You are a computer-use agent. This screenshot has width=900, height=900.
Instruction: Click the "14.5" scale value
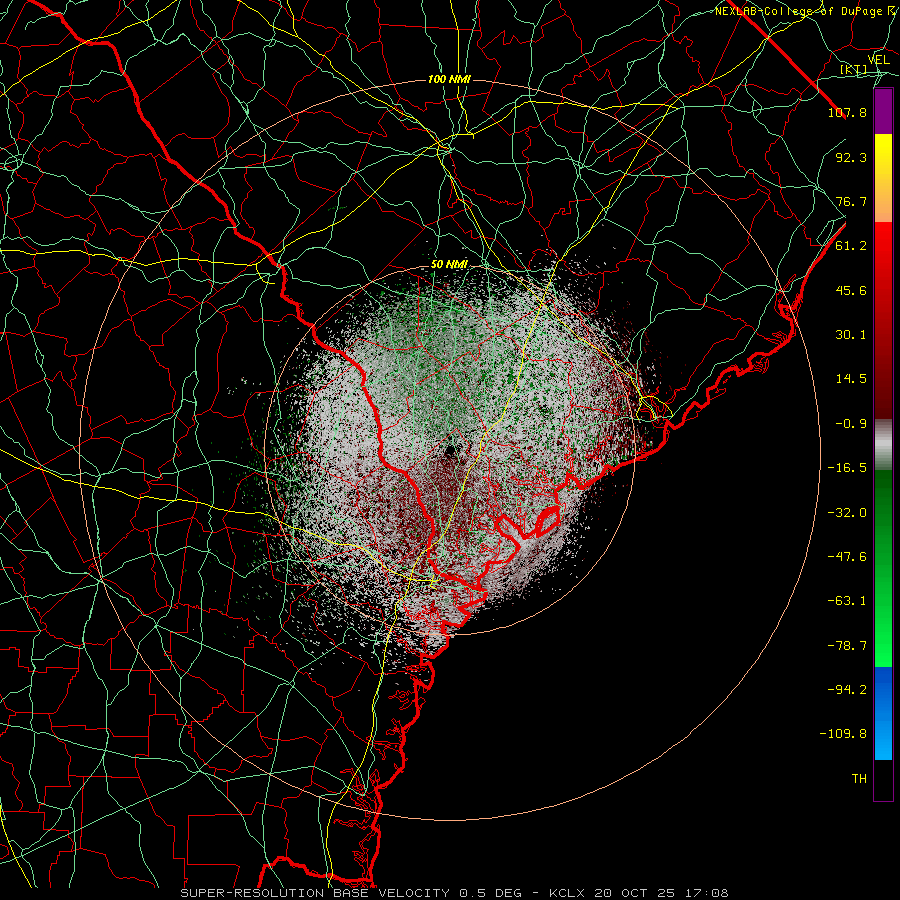tap(851, 379)
